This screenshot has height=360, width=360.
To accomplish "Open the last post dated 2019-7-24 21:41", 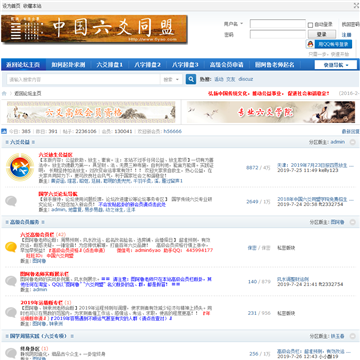I will [x=293, y=279].
